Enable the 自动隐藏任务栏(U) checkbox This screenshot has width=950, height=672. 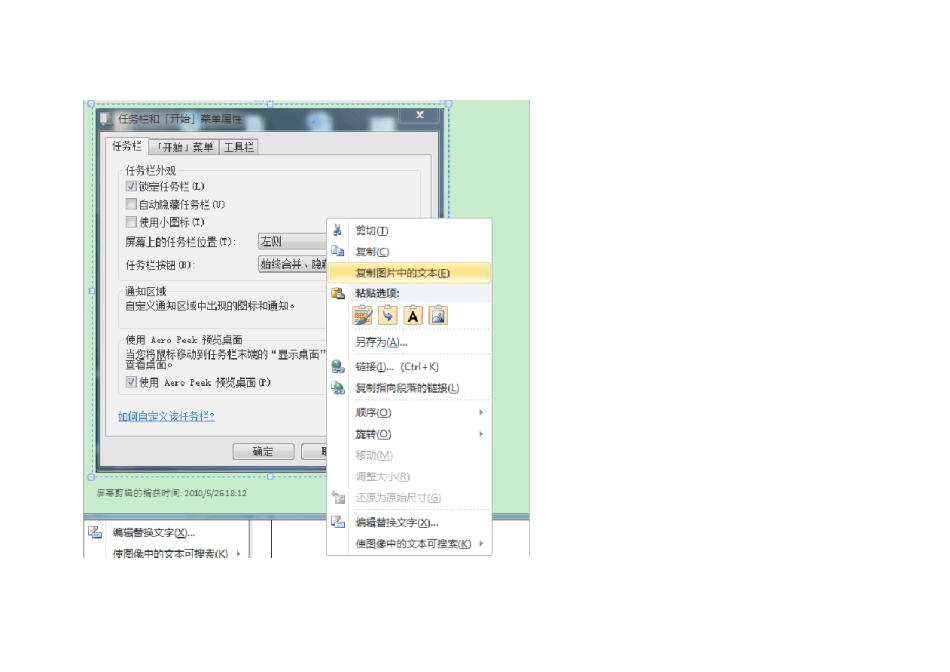click(131, 204)
